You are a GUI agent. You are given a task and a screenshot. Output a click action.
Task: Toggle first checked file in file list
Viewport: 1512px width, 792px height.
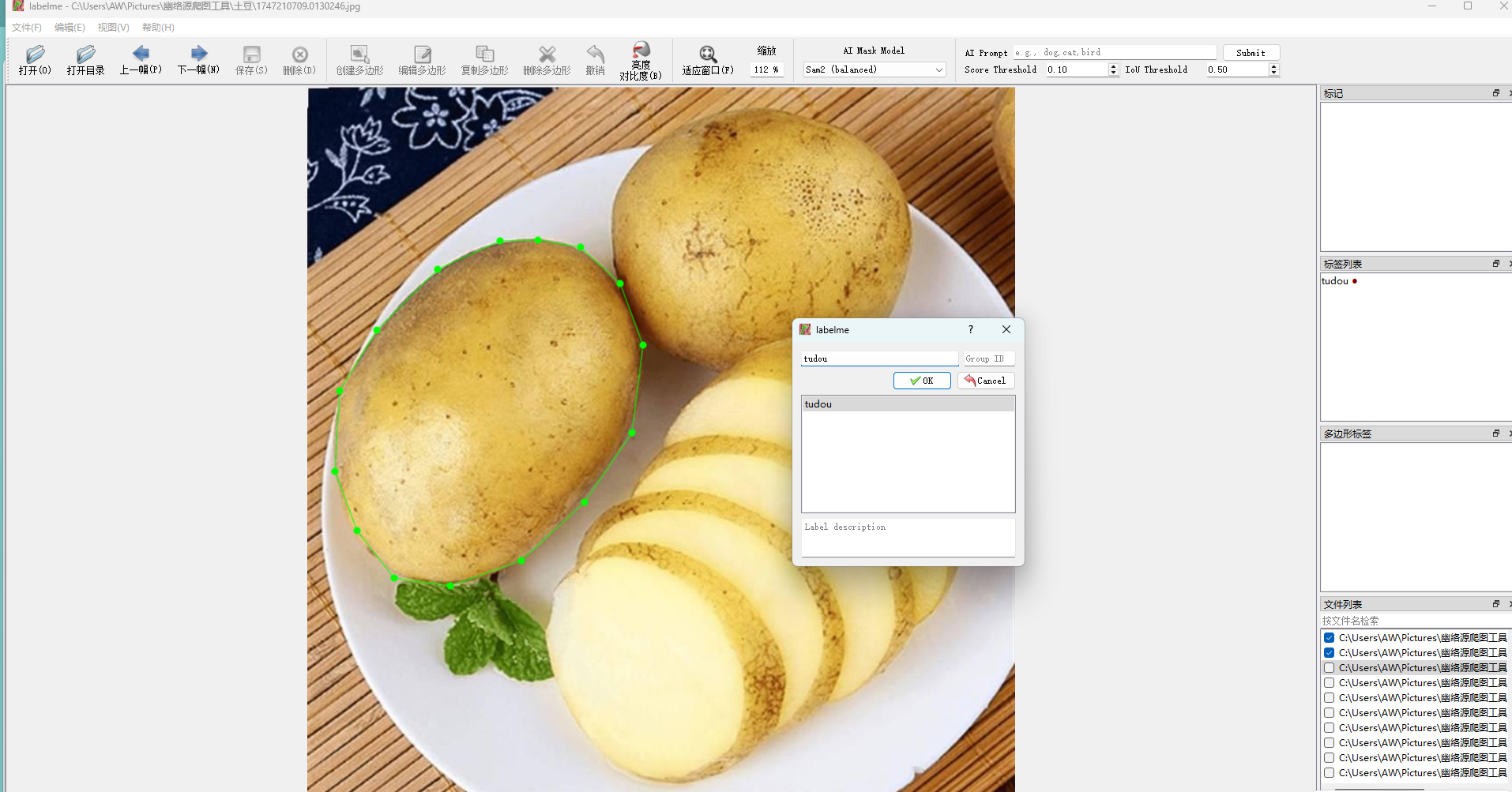coord(1329,638)
